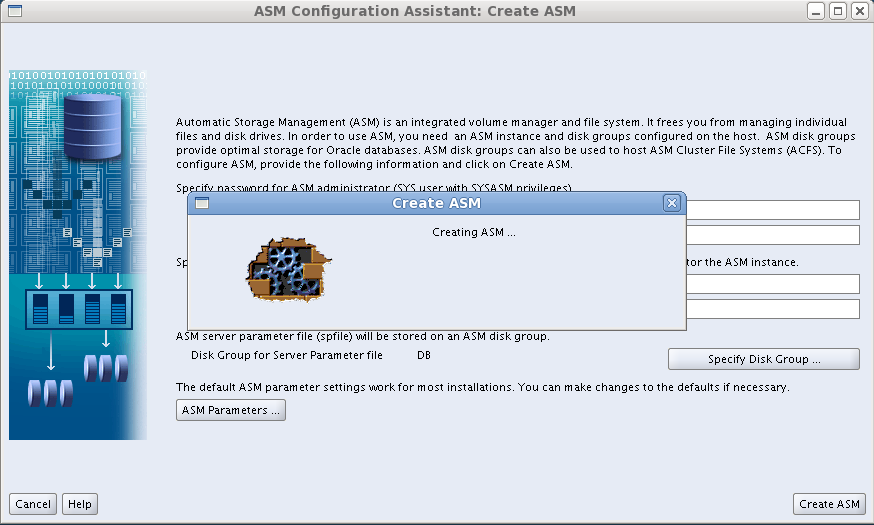
Task: Maximize the ASM Configuration Assistant window
Action: pos(838,11)
